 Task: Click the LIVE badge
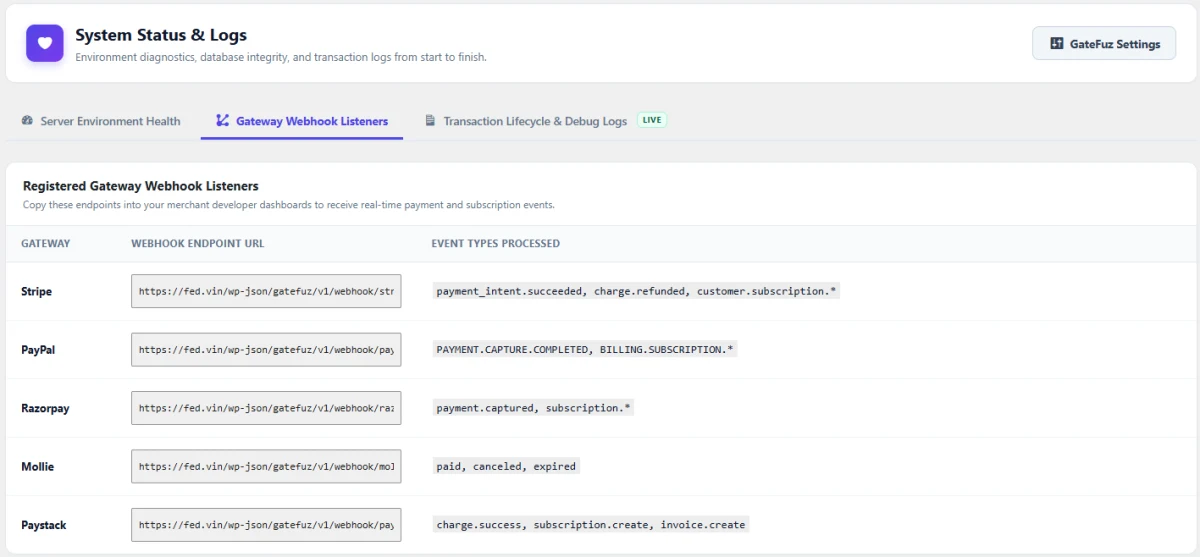[x=652, y=120]
